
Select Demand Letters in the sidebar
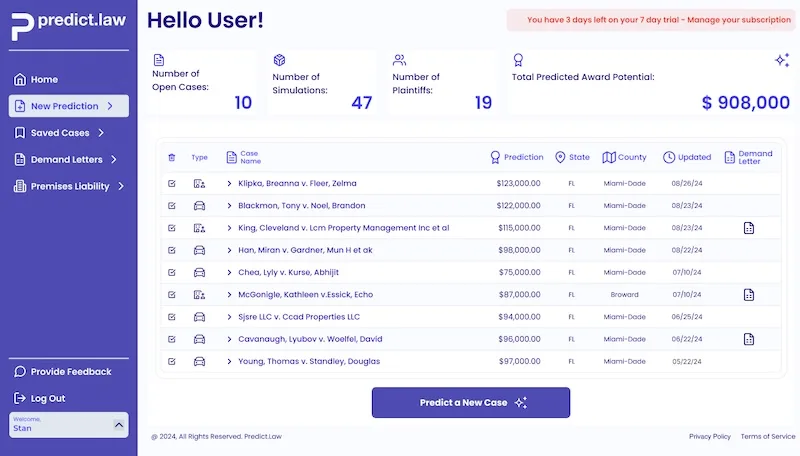click(68, 159)
